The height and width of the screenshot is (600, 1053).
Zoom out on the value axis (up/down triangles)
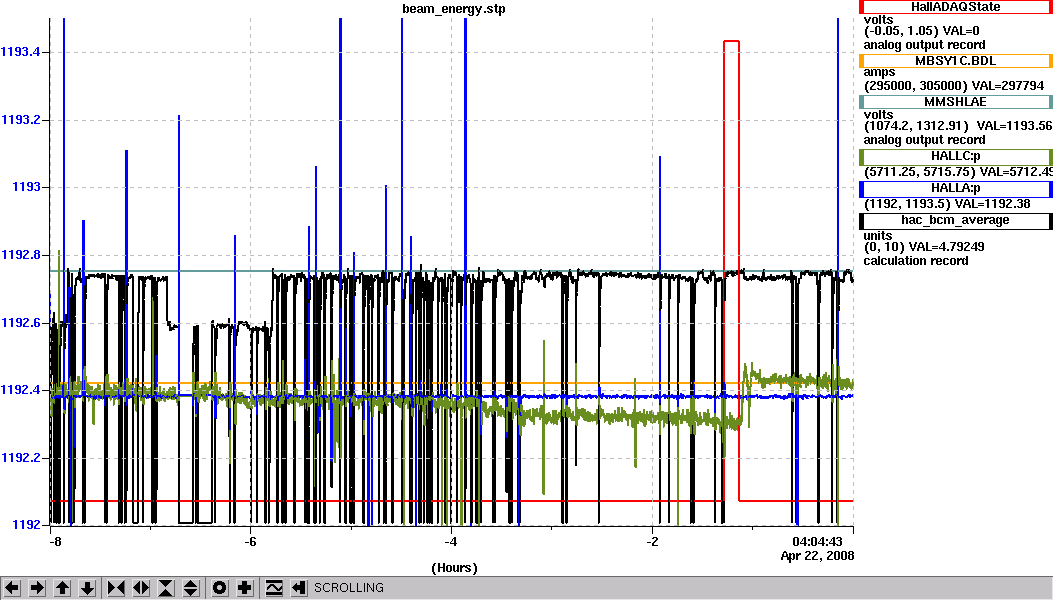(191, 588)
